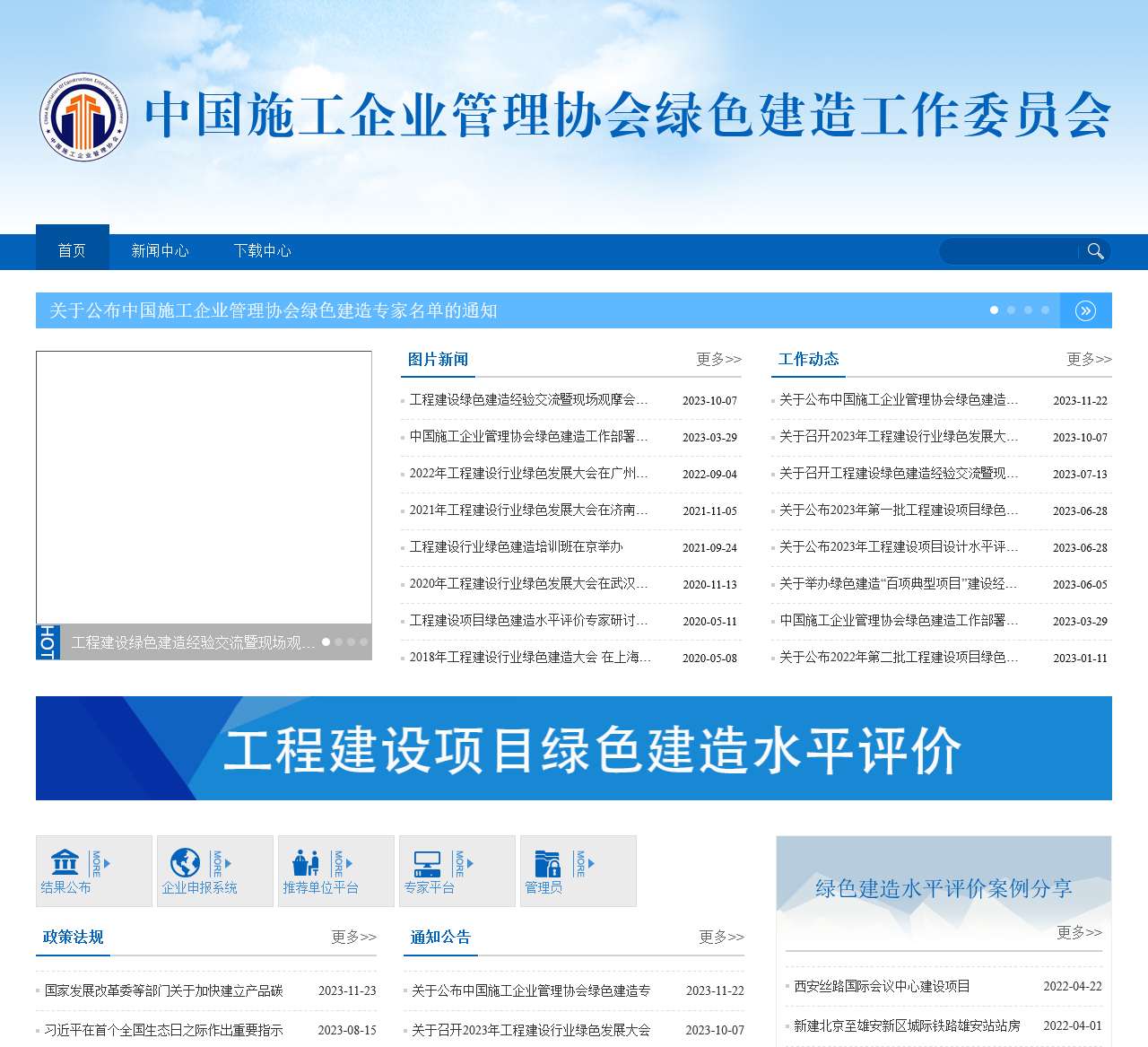Click the 推荐单位平台 podium icon
This screenshot has width=1148, height=1047.
[306, 863]
